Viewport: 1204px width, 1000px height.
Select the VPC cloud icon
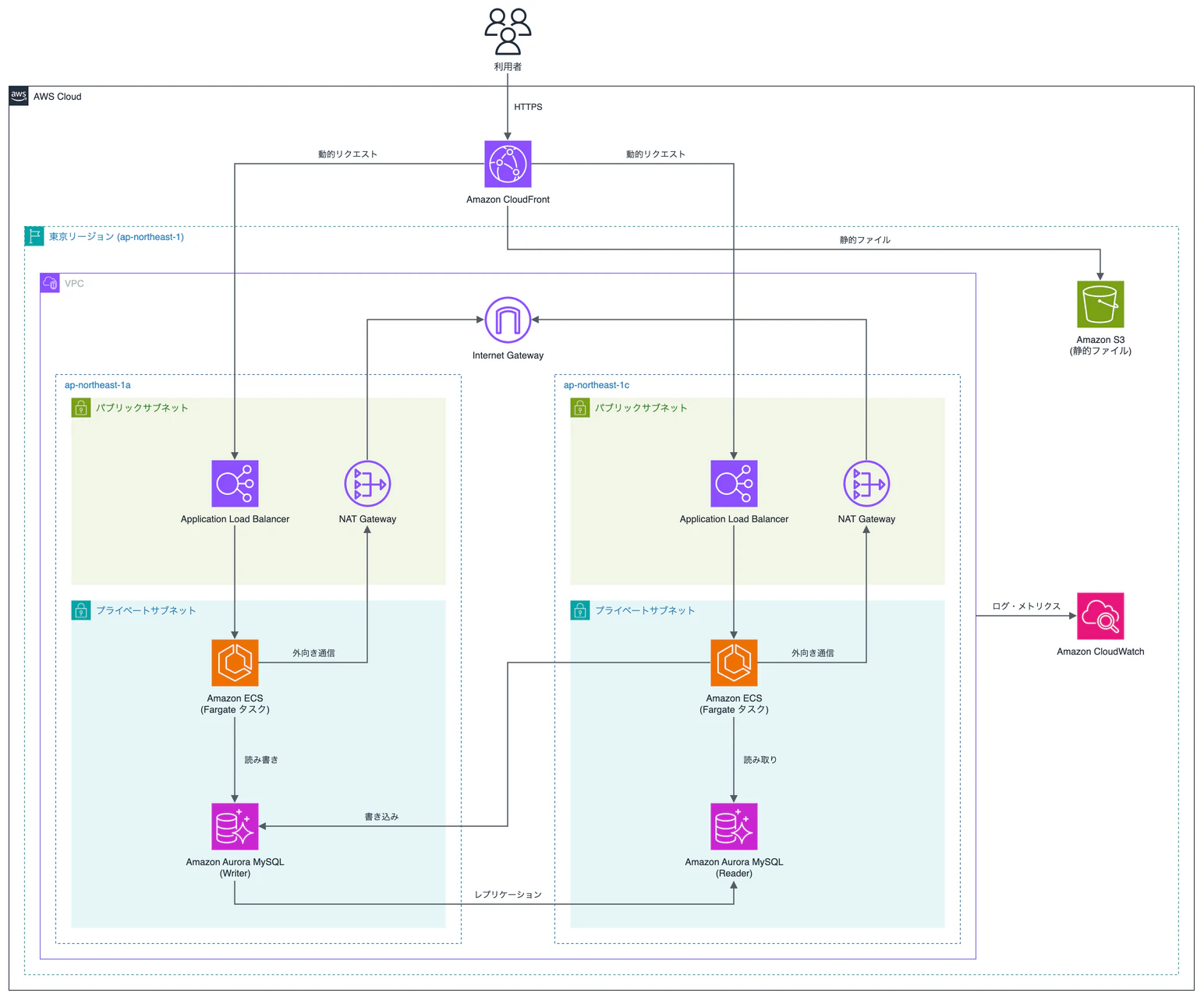point(50,283)
